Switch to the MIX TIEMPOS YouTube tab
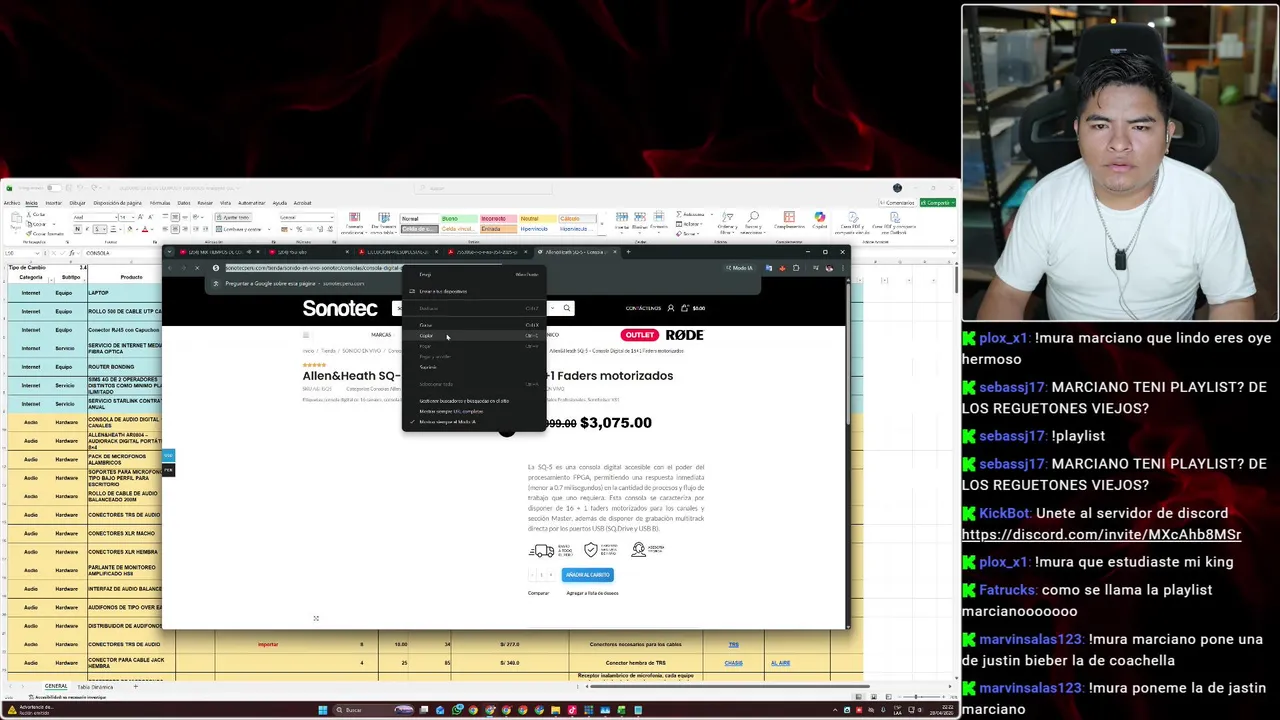 tap(218, 252)
